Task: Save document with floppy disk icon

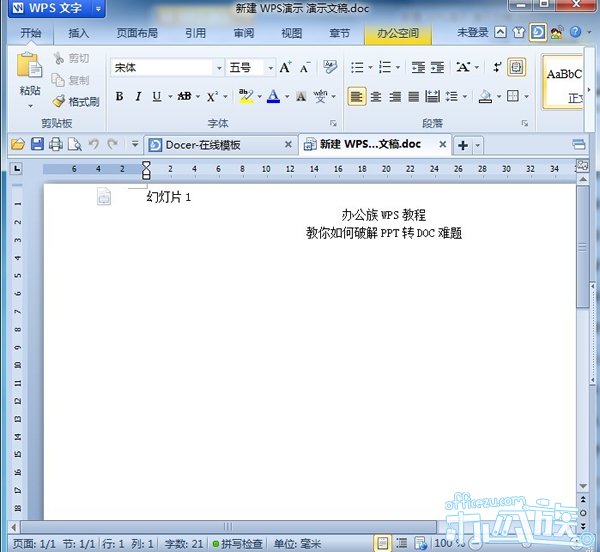Action: (x=37, y=145)
